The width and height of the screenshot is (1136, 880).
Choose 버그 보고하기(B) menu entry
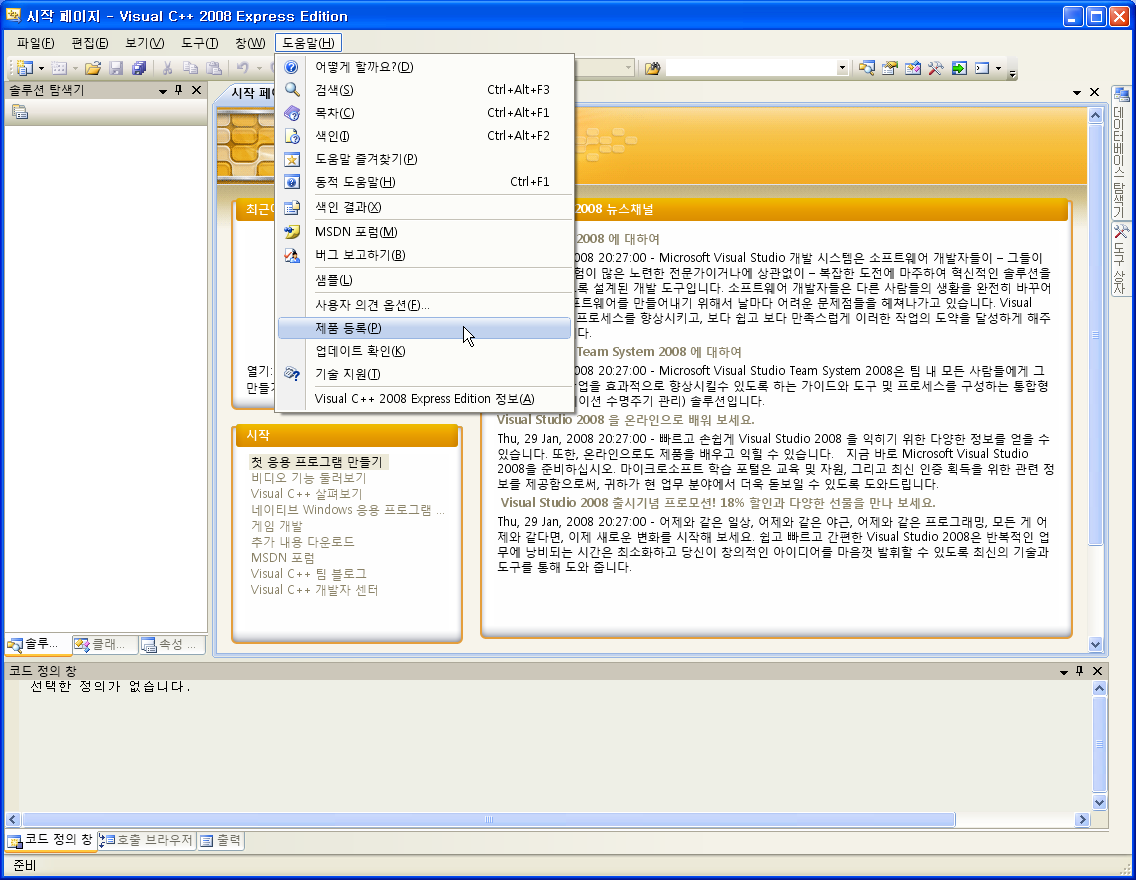(x=424, y=255)
